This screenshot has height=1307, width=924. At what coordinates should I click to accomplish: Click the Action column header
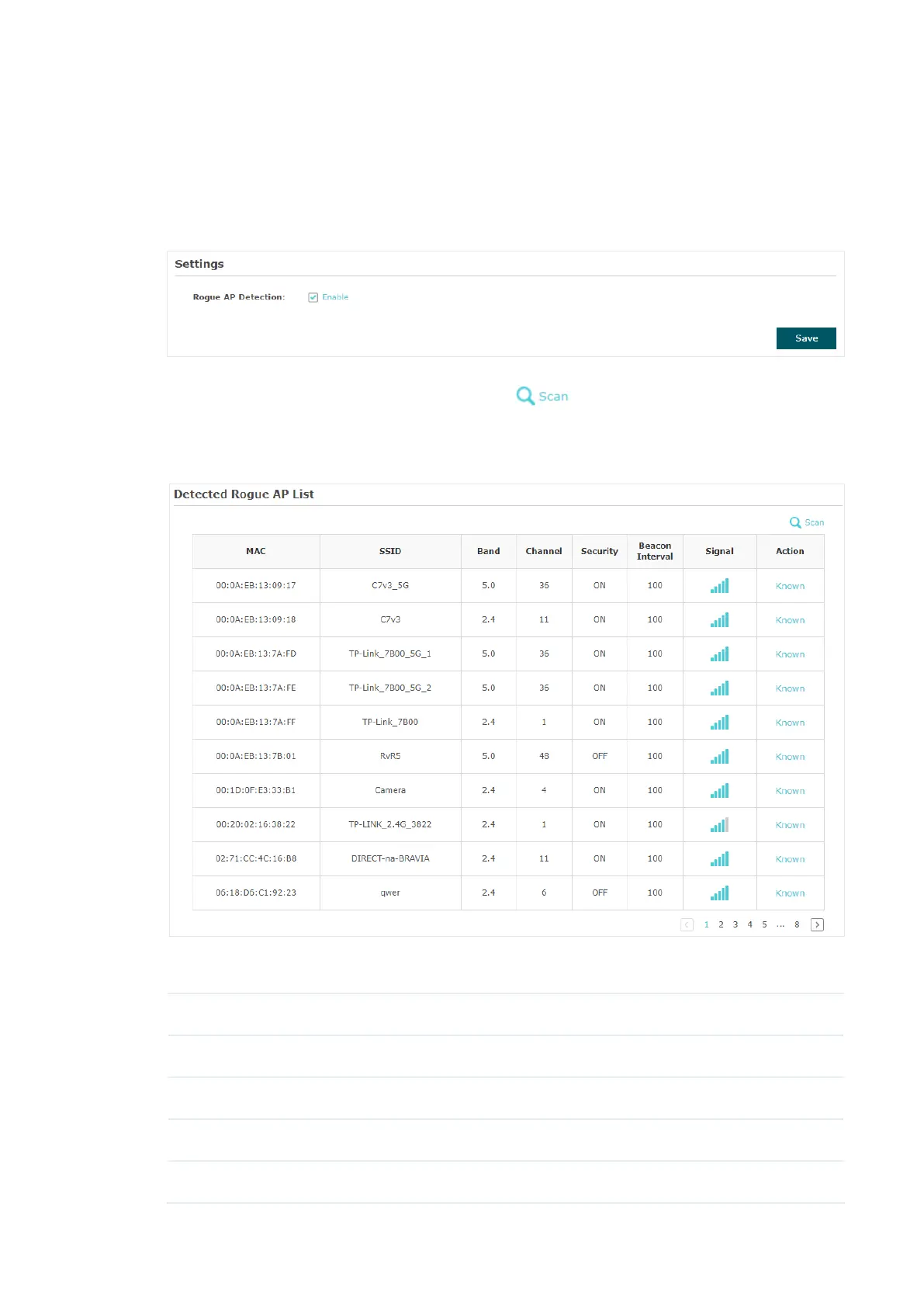790,551
